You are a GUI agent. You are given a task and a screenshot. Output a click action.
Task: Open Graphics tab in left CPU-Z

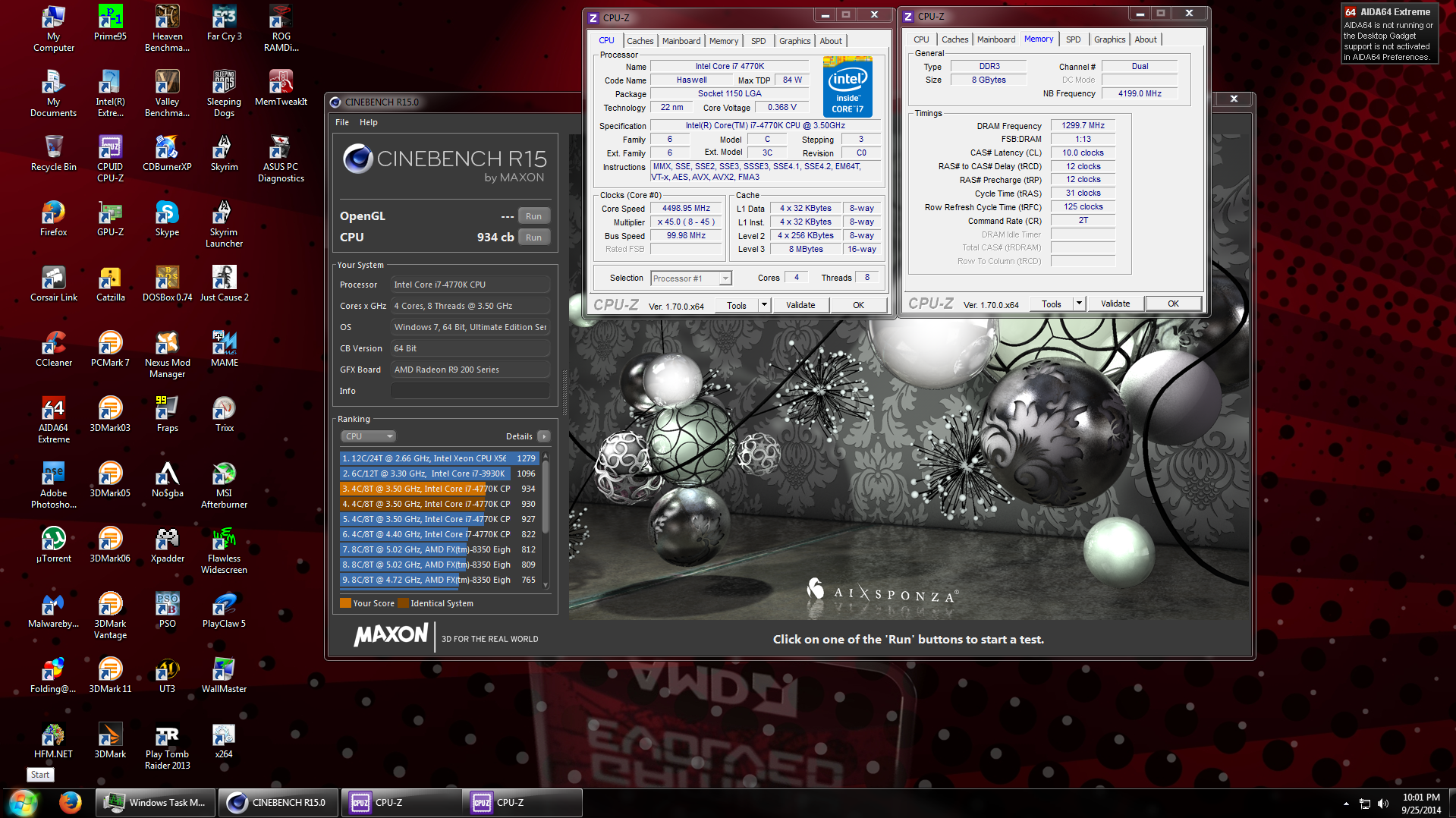click(794, 41)
